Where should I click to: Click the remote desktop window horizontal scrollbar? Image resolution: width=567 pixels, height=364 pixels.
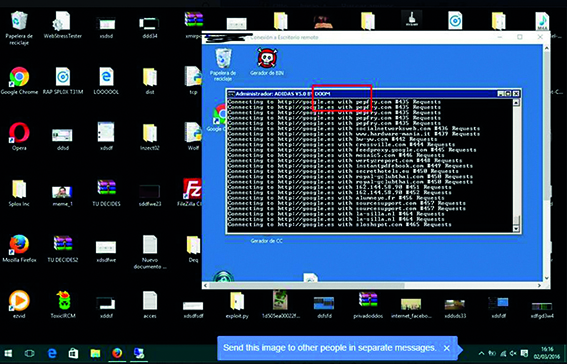coord(306,286)
